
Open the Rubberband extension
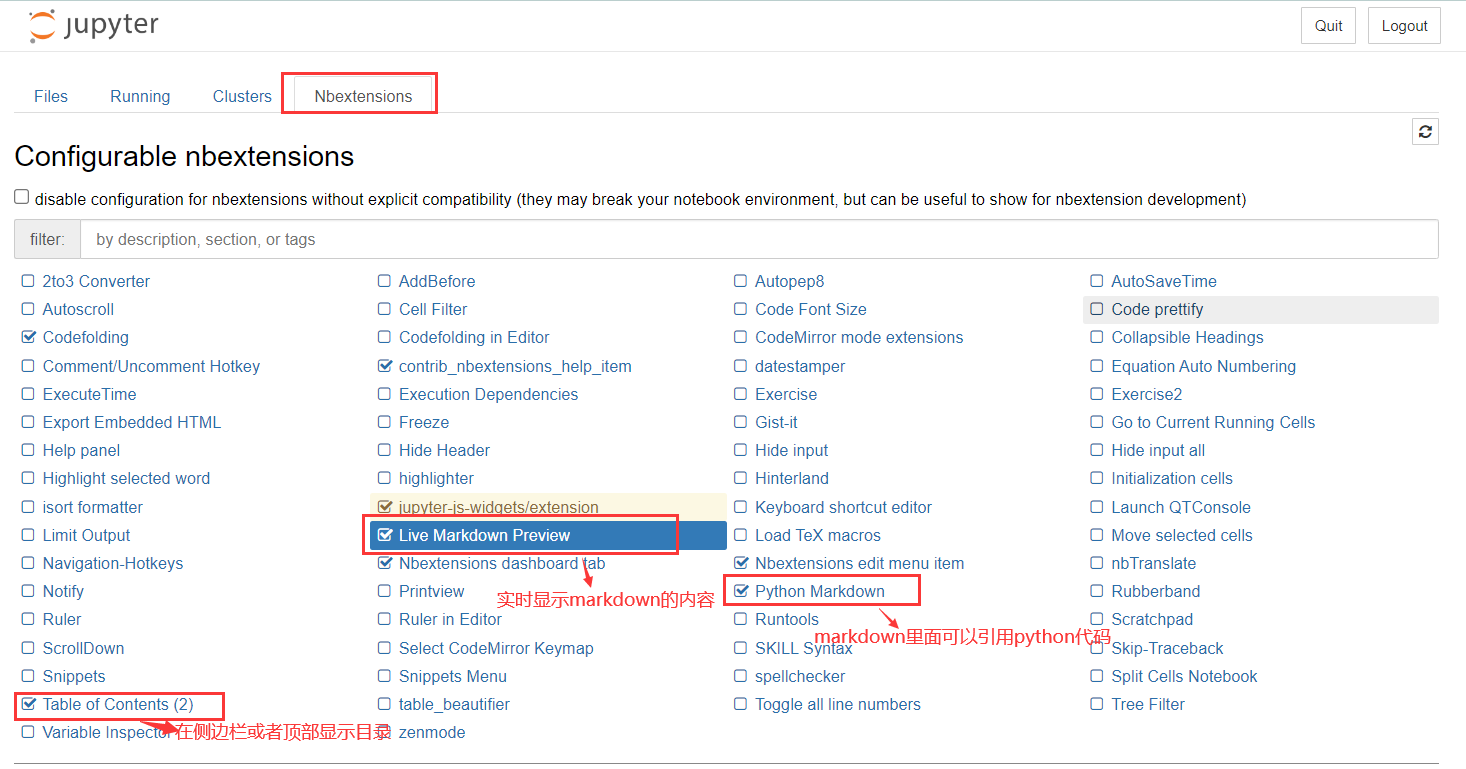click(1156, 592)
